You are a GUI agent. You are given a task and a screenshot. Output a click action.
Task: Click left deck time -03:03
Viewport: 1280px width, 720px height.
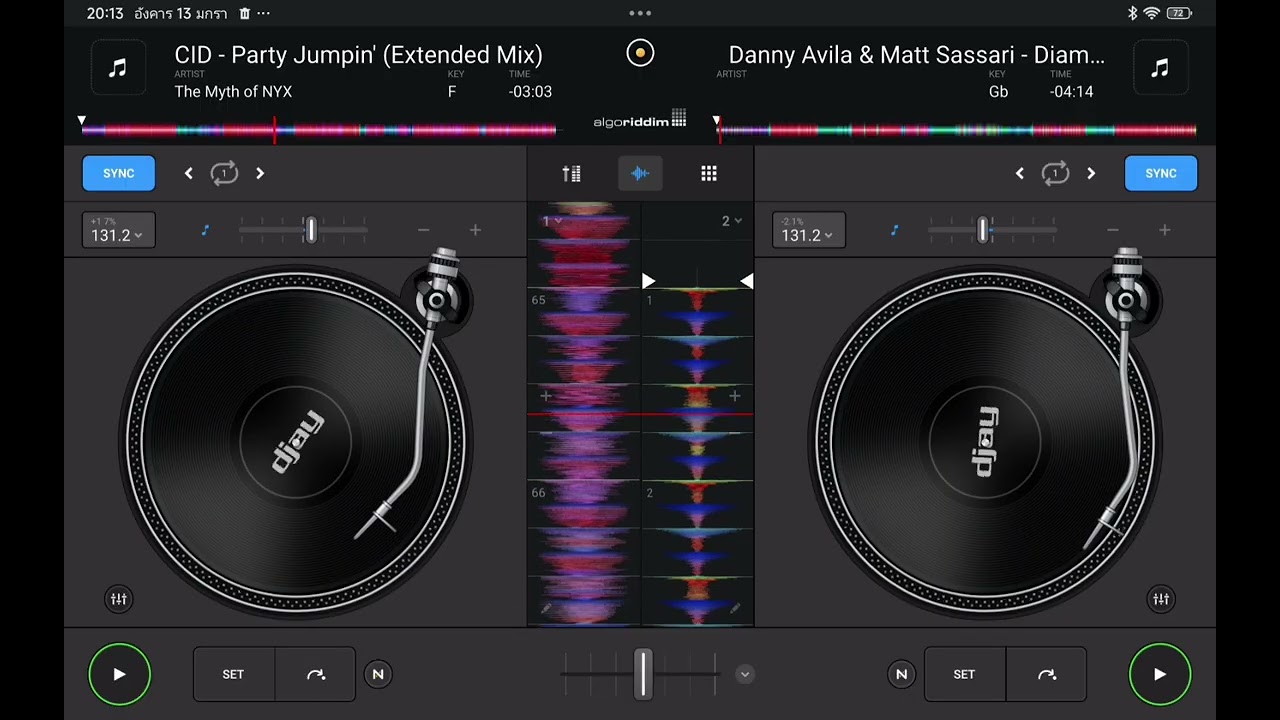(x=530, y=91)
